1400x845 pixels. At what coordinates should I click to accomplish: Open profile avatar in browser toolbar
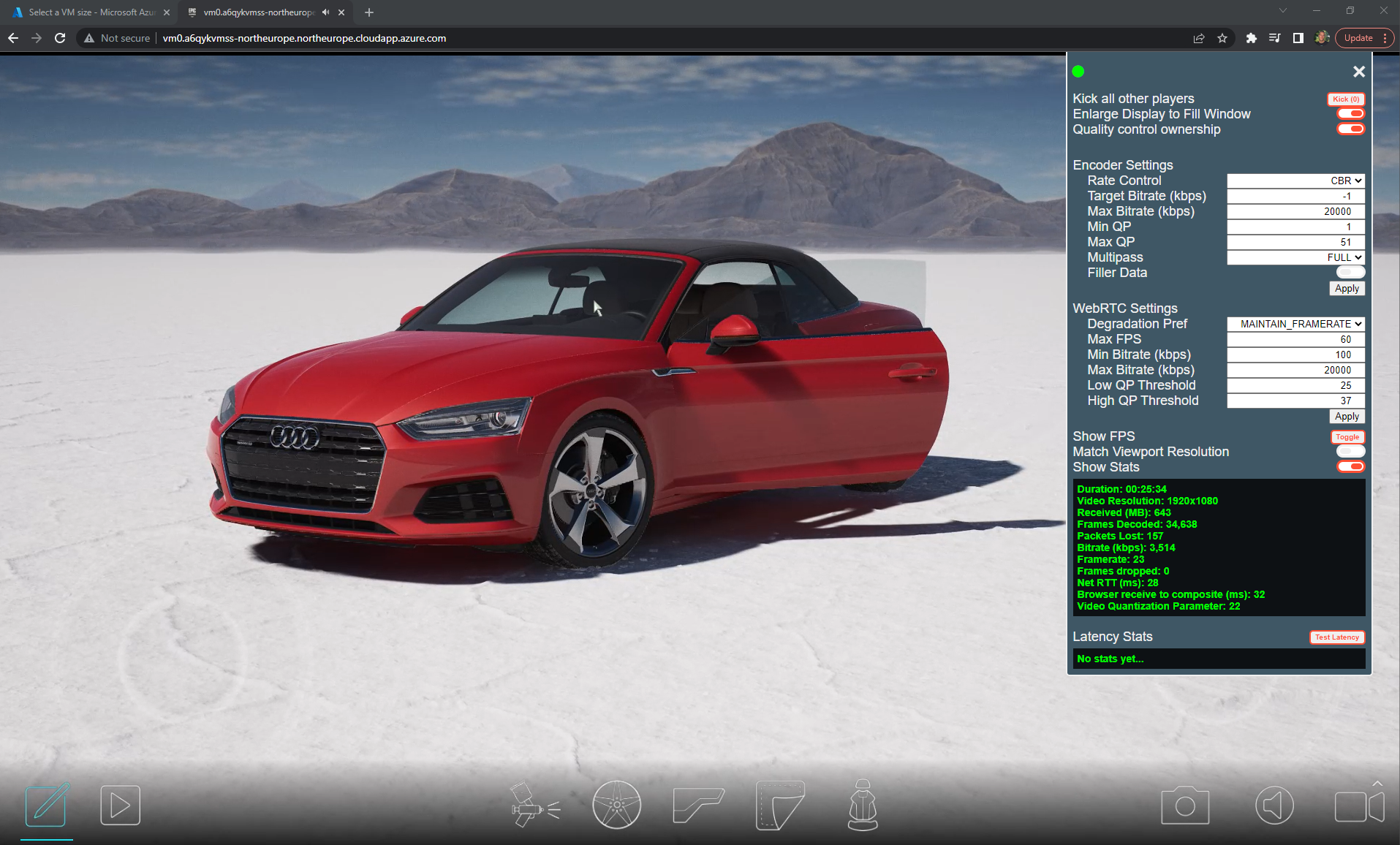1322,38
